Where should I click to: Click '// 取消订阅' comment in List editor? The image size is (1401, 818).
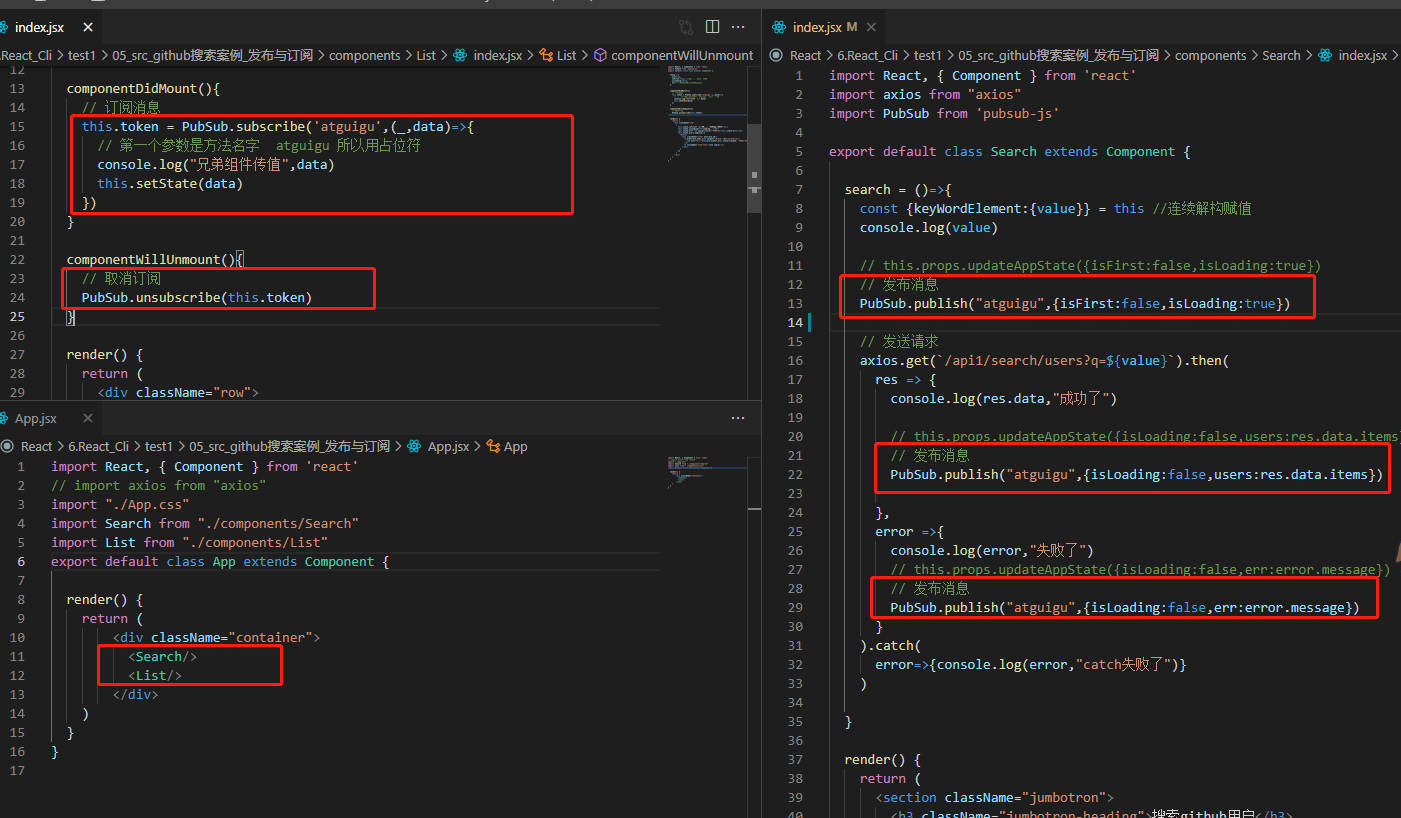point(121,279)
